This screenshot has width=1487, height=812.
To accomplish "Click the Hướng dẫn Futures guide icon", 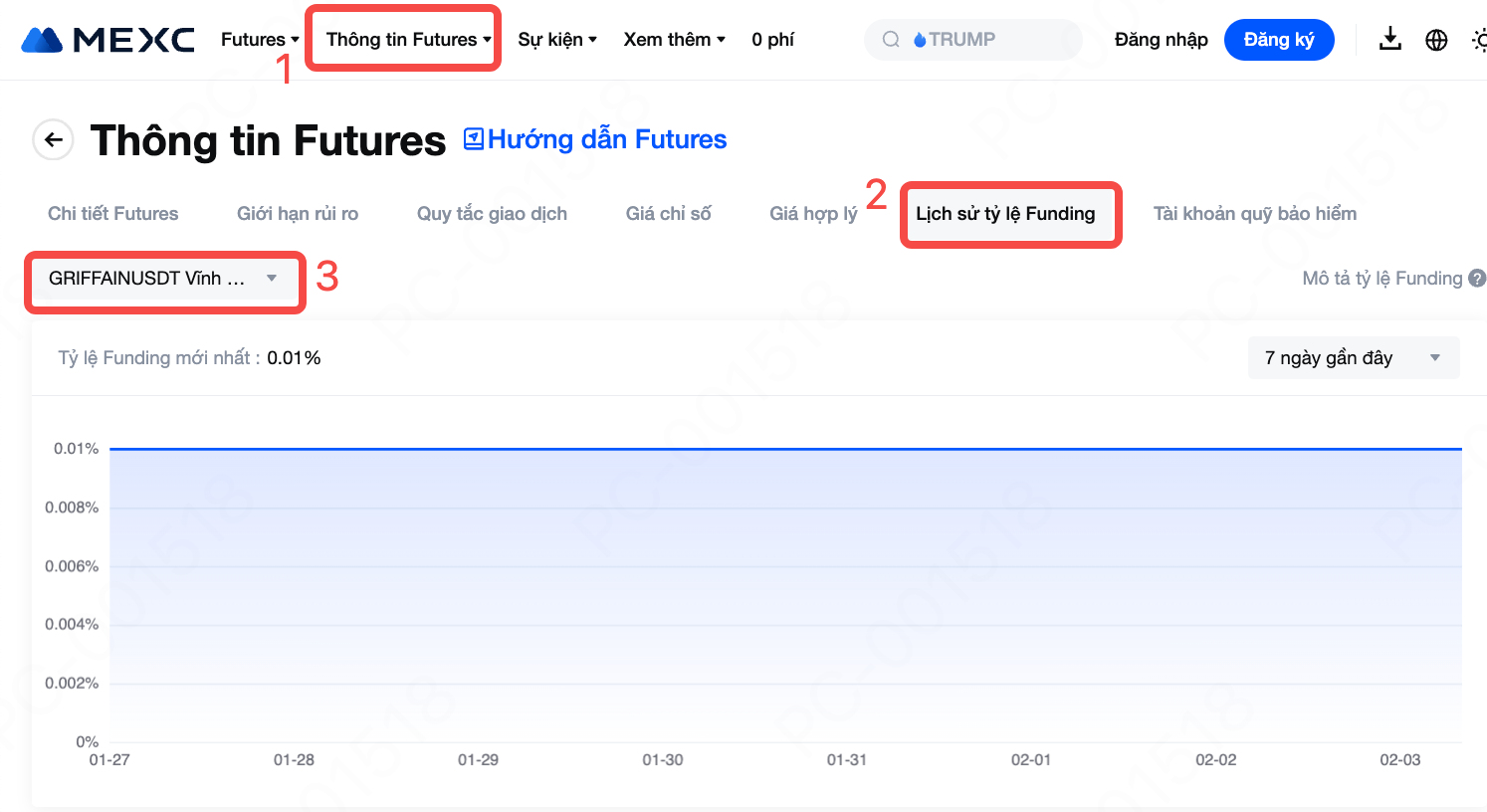I will (x=474, y=139).
